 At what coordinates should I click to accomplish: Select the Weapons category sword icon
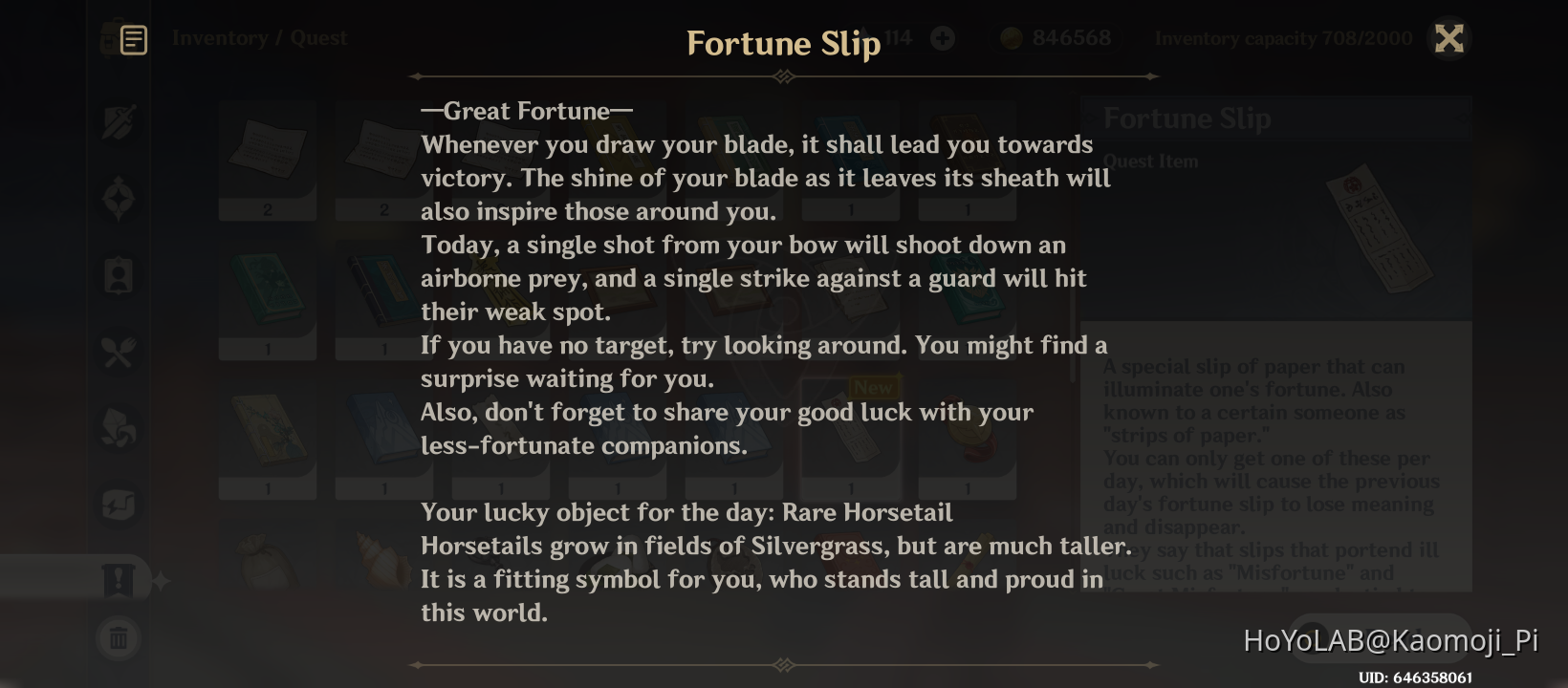click(119, 123)
